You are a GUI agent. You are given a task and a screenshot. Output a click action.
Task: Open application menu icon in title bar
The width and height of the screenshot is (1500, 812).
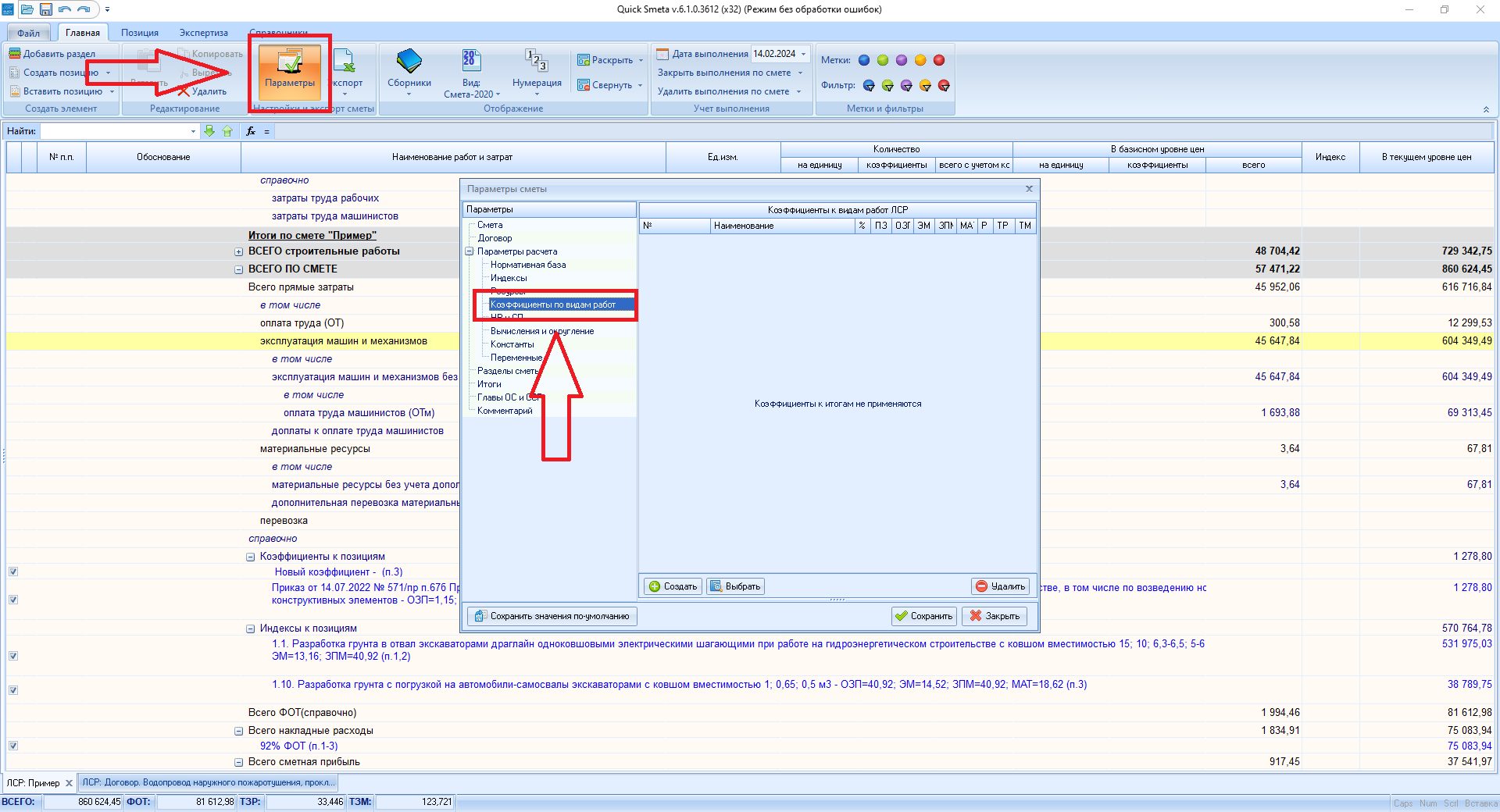click(x=8, y=9)
